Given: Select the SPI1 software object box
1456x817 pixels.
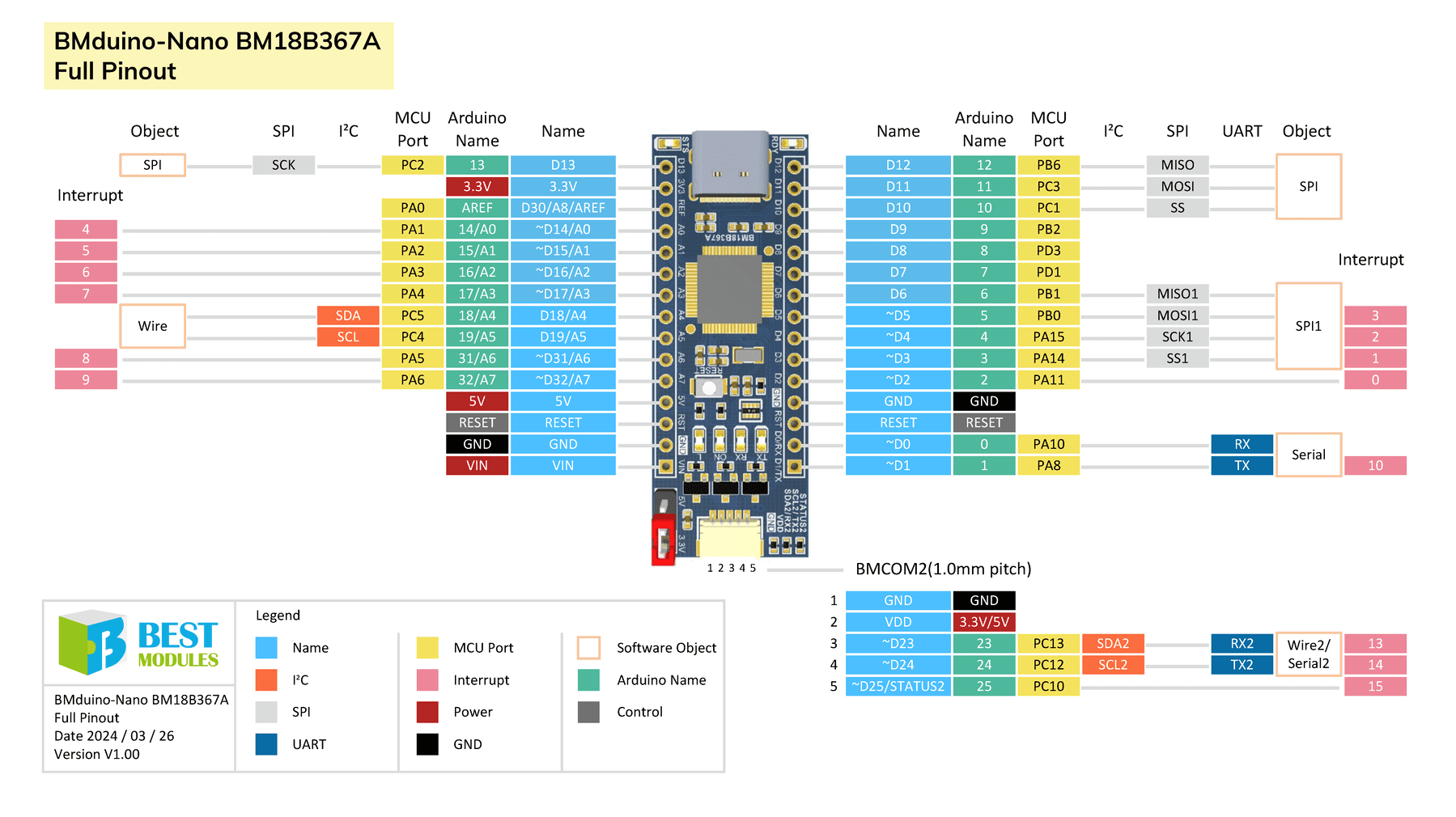Looking at the screenshot, I should tap(1308, 326).
